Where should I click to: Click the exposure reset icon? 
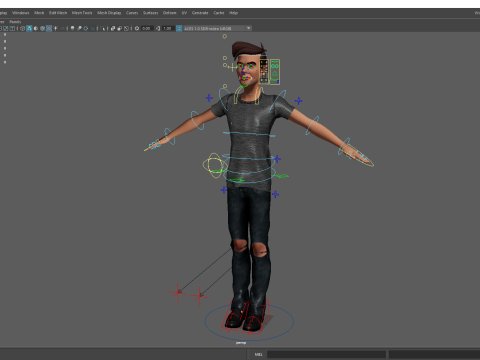pyautogui.click(x=137, y=28)
